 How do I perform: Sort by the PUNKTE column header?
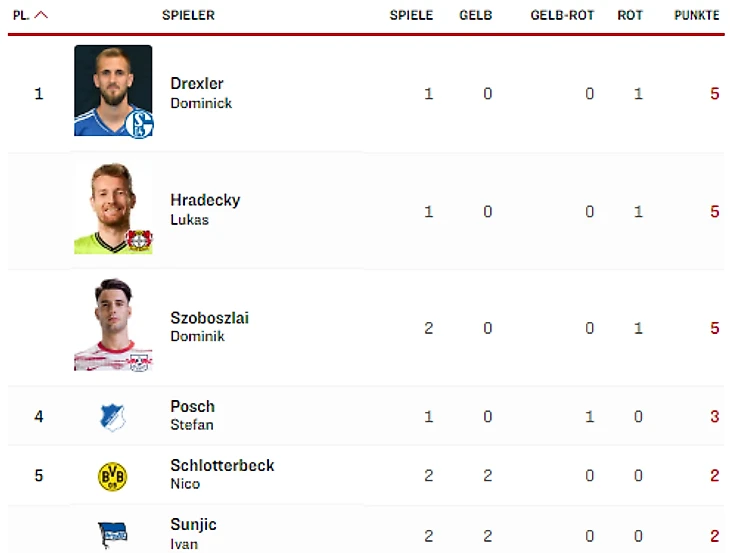(x=696, y=15)
